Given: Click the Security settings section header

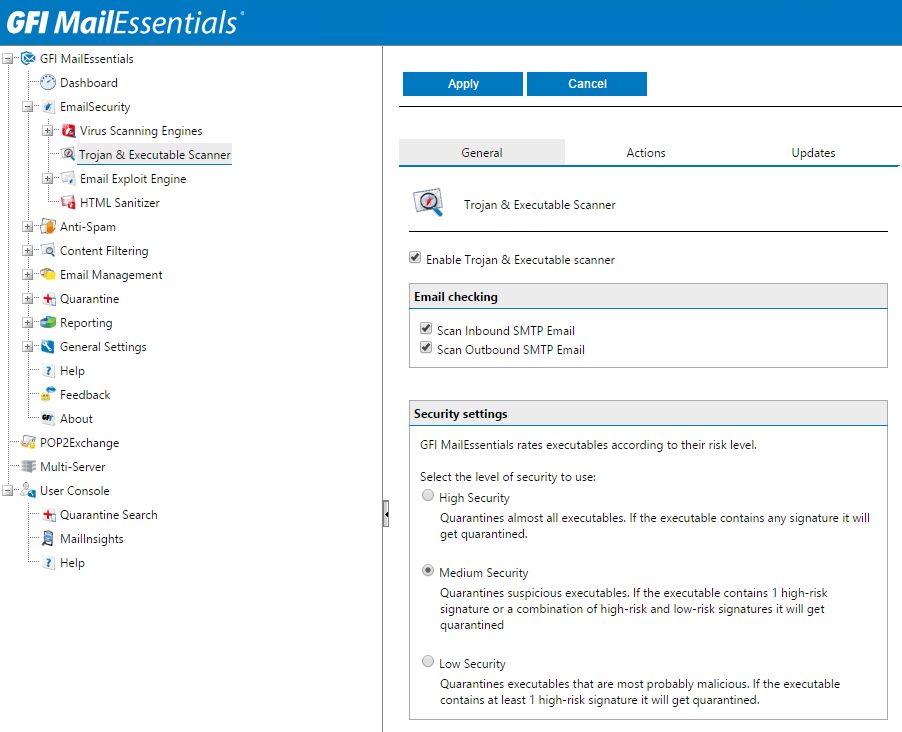Looking at the screenshot, I should coord(648,414).
